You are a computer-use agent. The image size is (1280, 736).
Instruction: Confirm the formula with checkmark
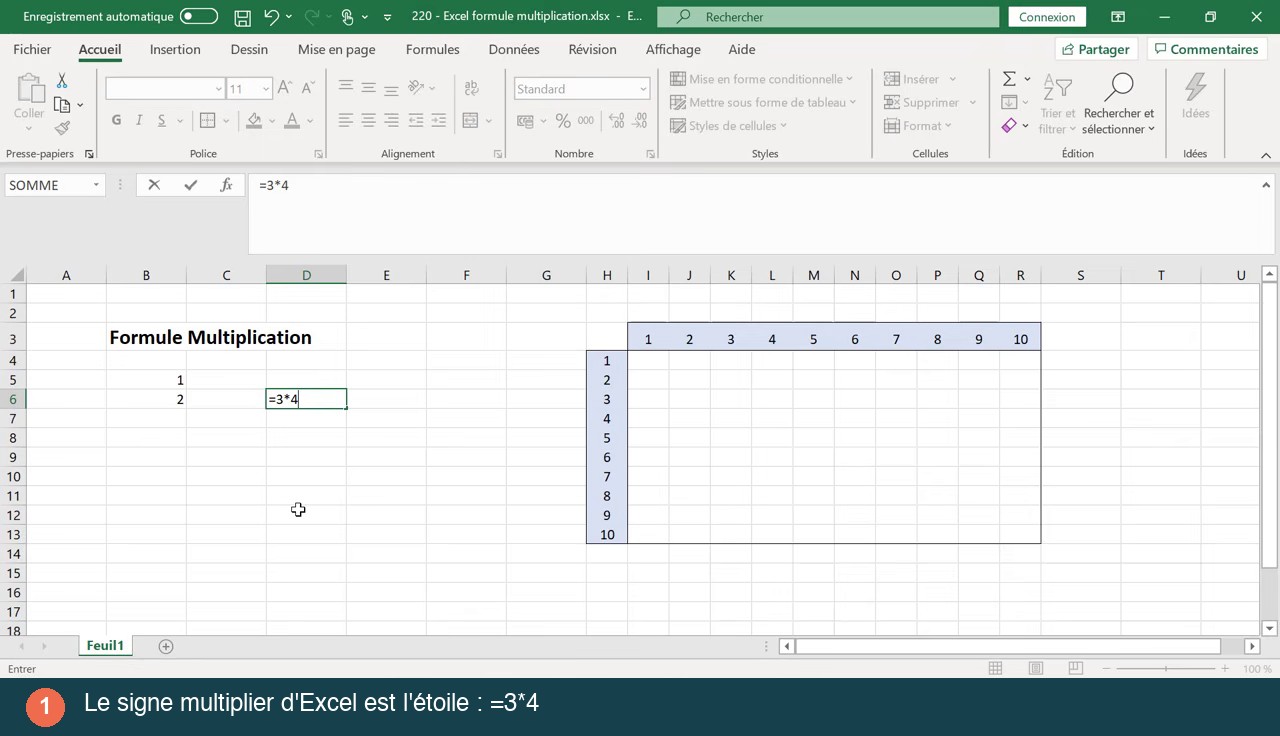click(190, 185)
